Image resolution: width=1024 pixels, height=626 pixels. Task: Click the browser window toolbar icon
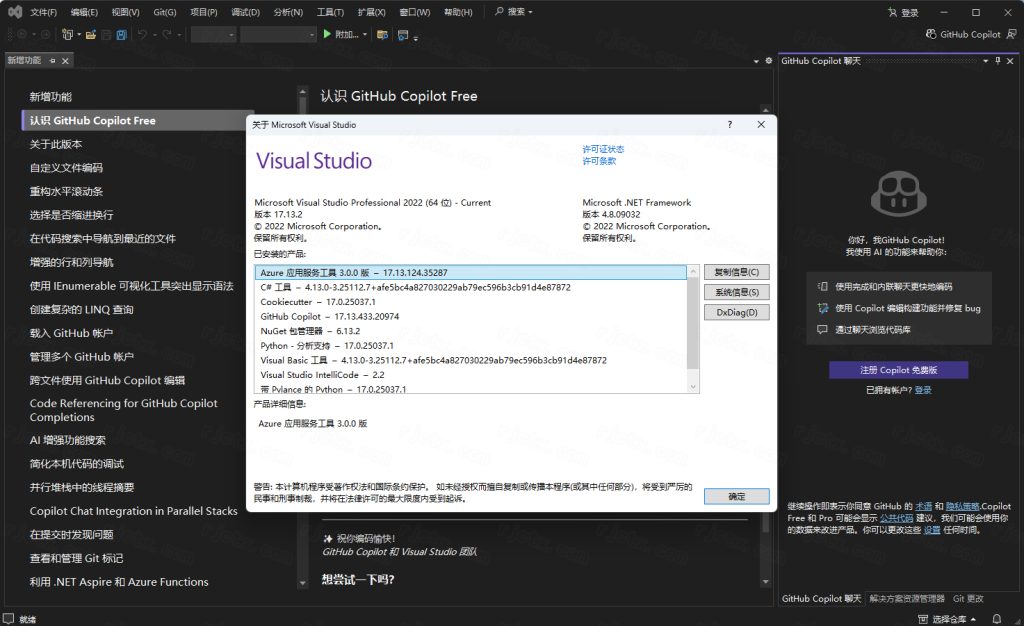(x=403, y=35)
